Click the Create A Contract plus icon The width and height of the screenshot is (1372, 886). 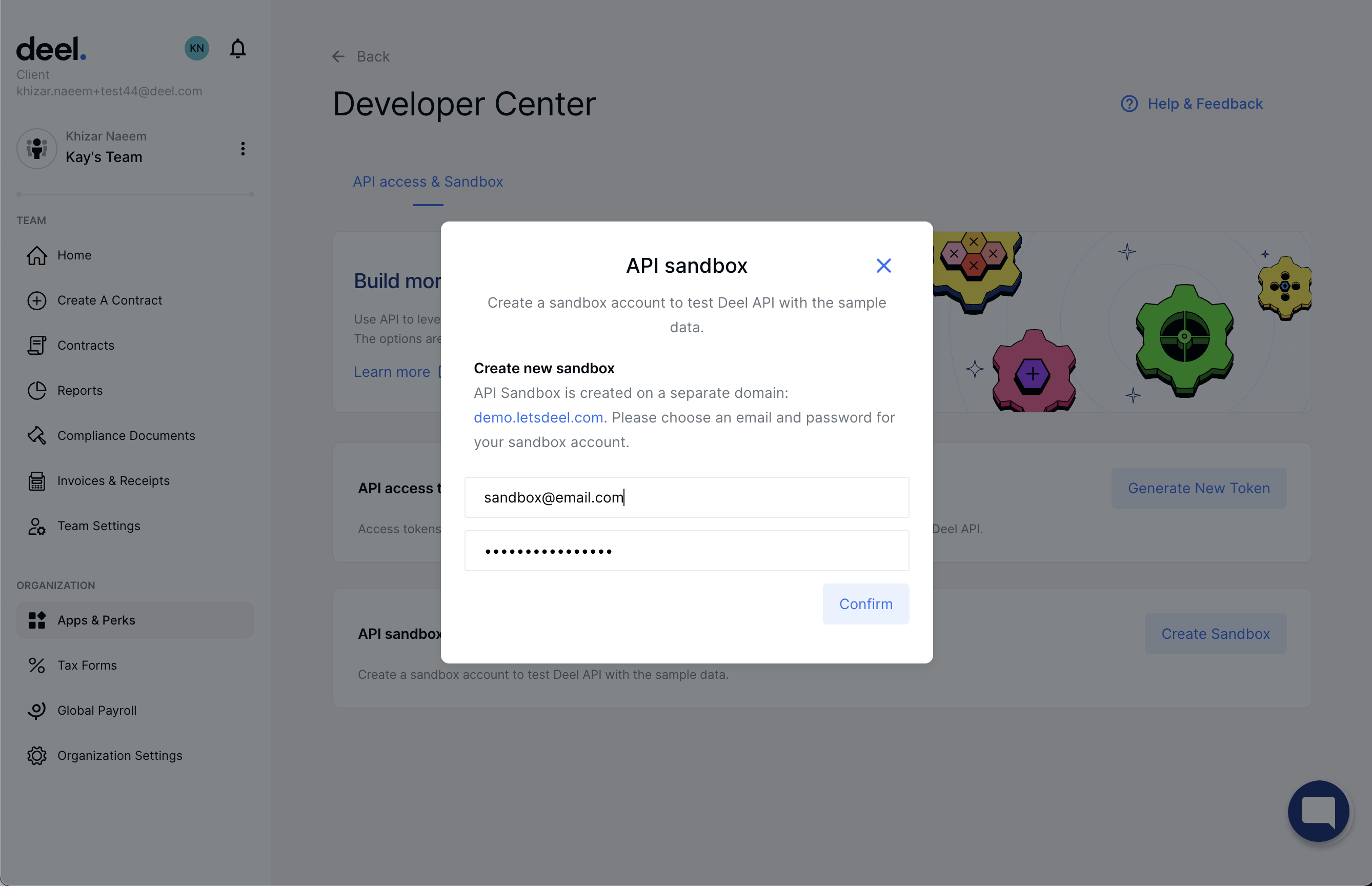coord(37,300)
